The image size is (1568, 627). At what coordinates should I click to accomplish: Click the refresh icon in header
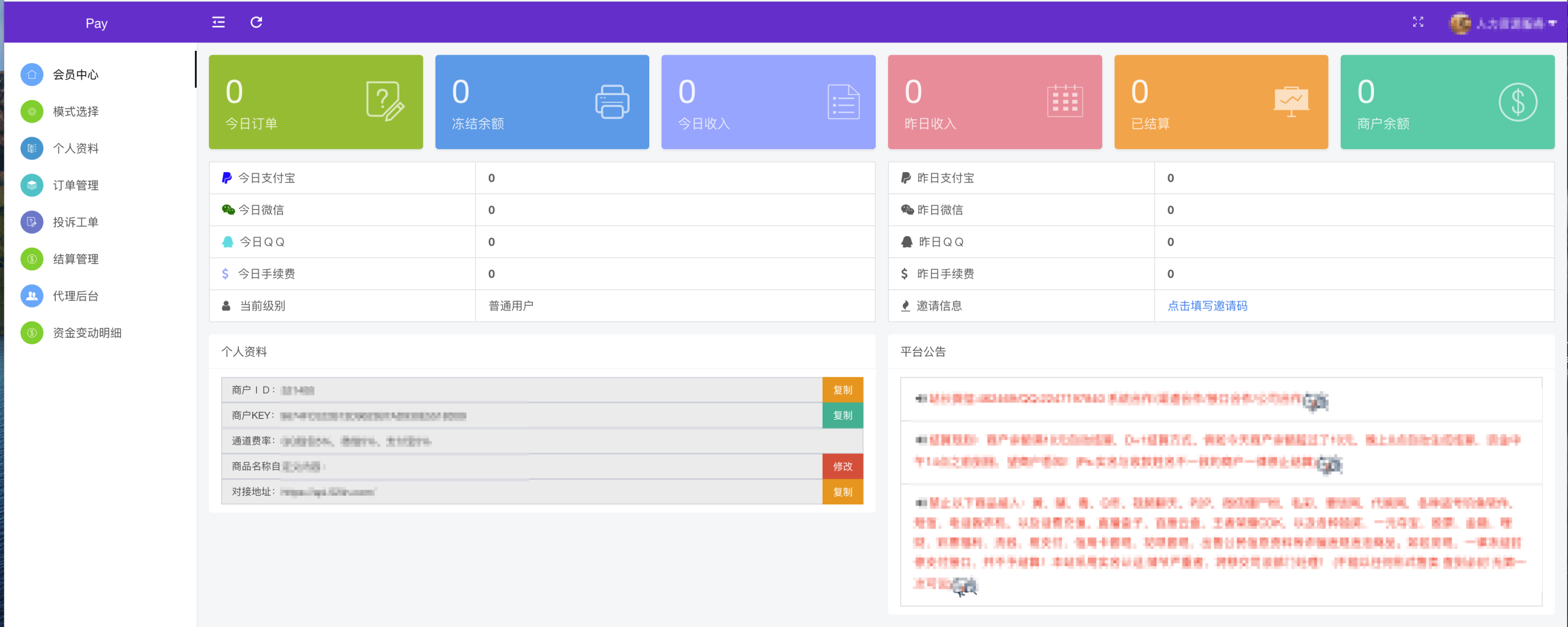pos(256,23)
